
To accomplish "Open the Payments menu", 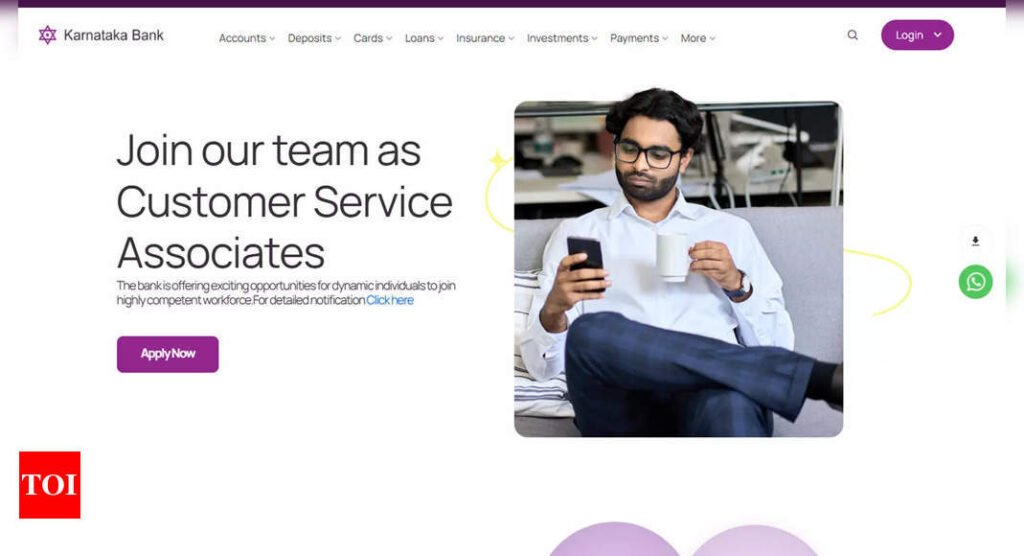I will [639, 39].
